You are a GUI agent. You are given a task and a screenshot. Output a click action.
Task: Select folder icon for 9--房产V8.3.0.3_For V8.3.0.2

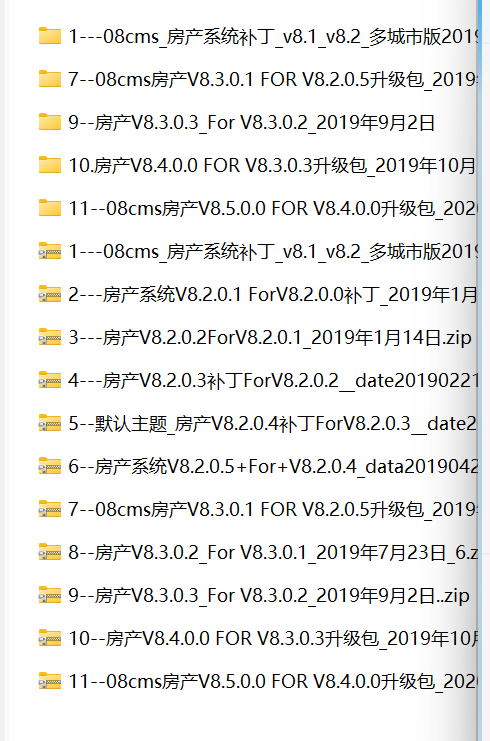click(x=50, y=122)
